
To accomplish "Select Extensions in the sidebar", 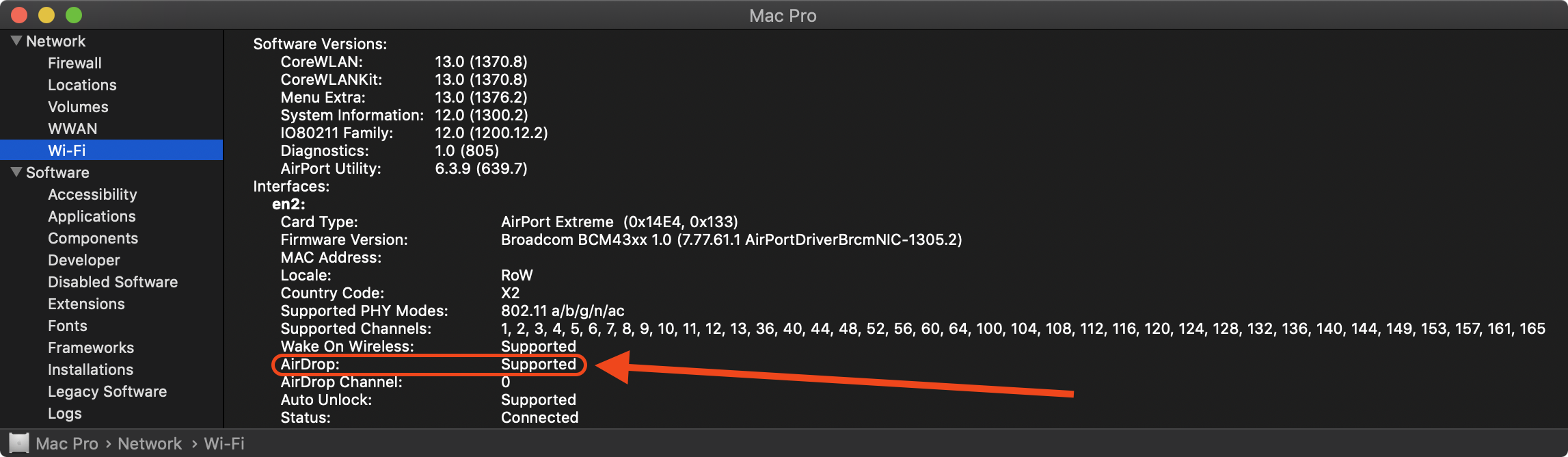I will [x=86, y=304].
